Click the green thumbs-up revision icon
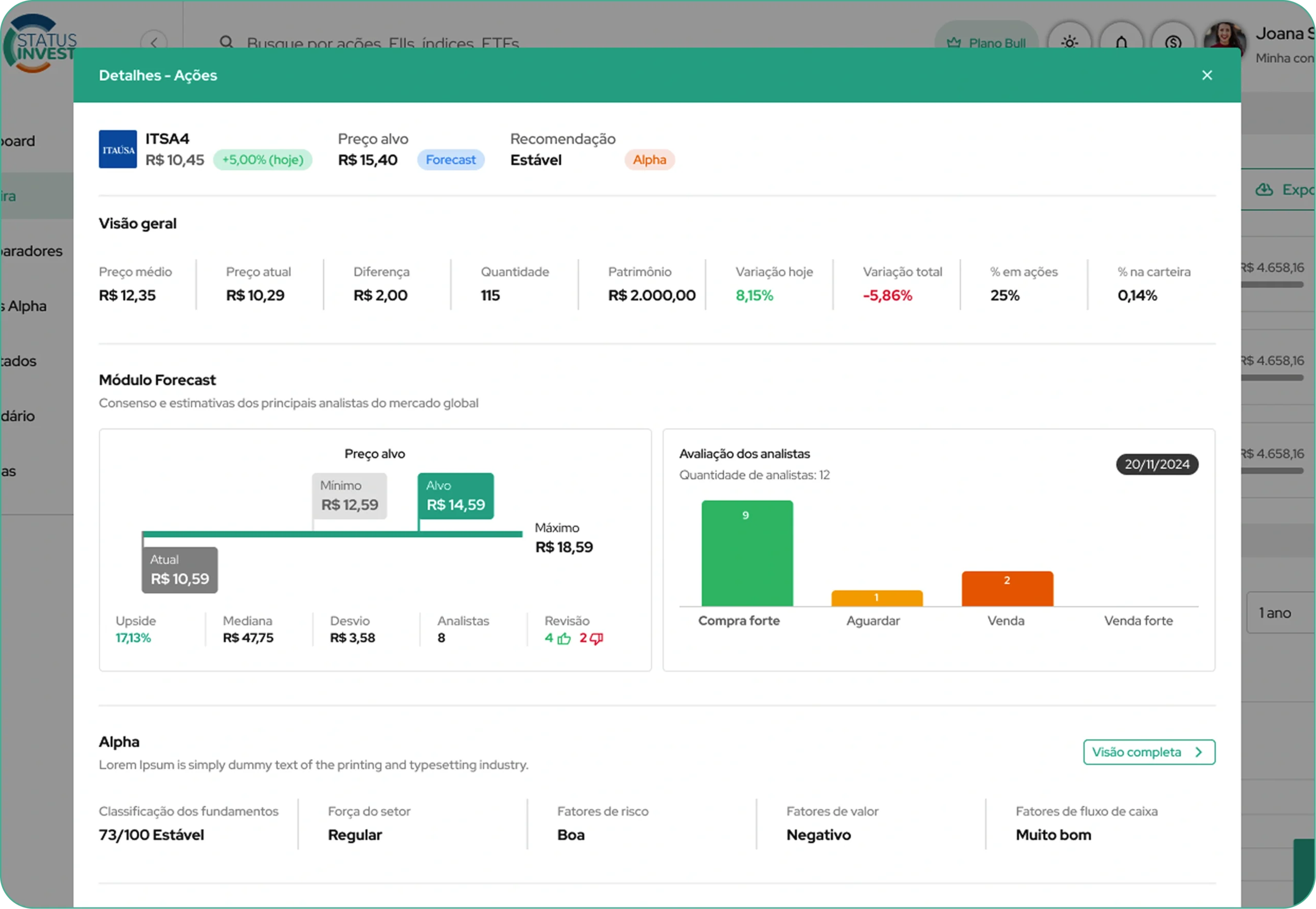 564,639
